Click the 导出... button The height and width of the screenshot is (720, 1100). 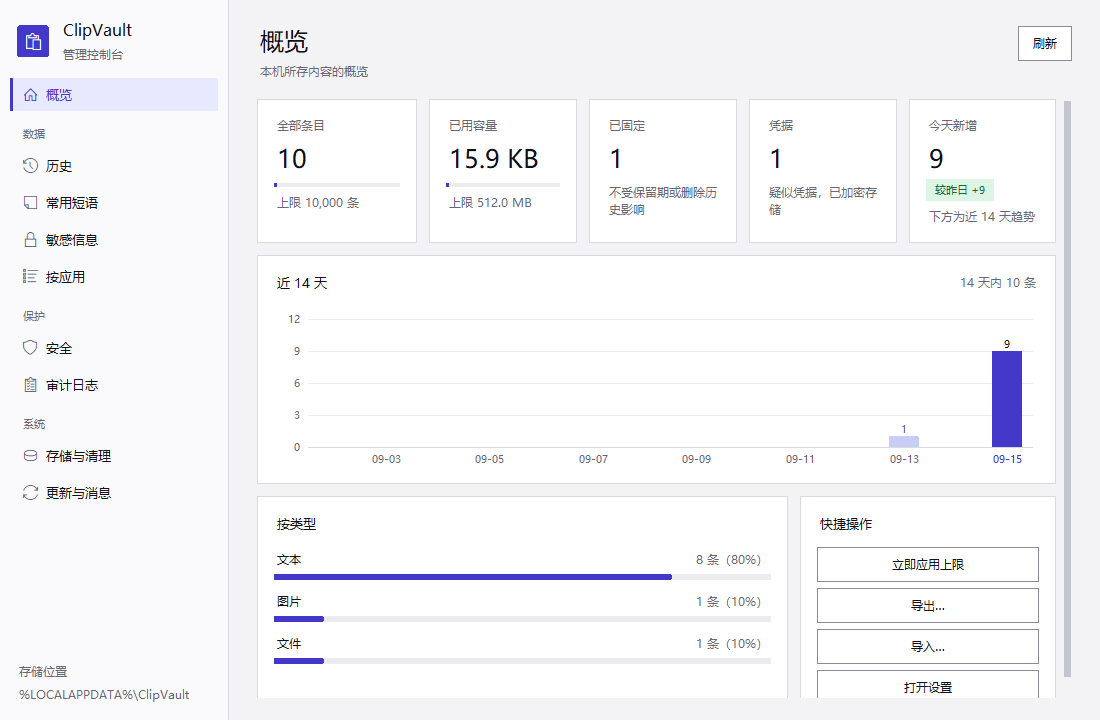pos(927,606)
